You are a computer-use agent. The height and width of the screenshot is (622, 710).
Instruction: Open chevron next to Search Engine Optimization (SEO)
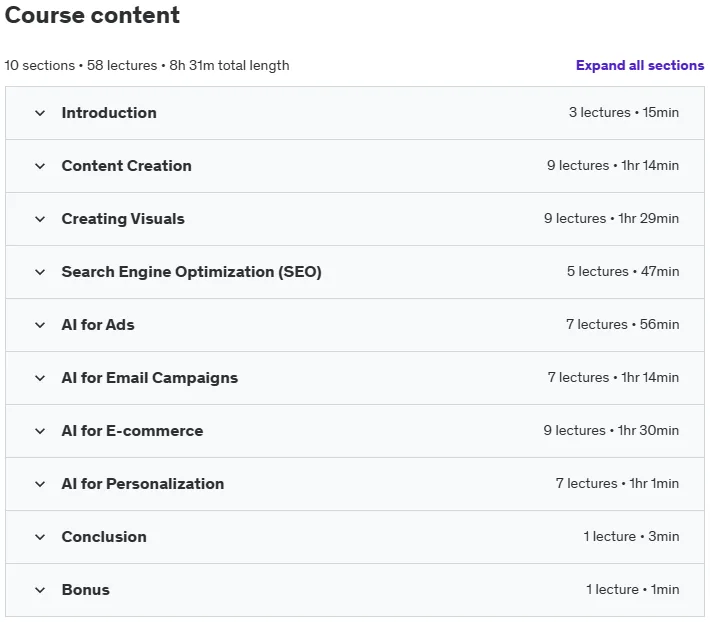[x=40, y=272]
